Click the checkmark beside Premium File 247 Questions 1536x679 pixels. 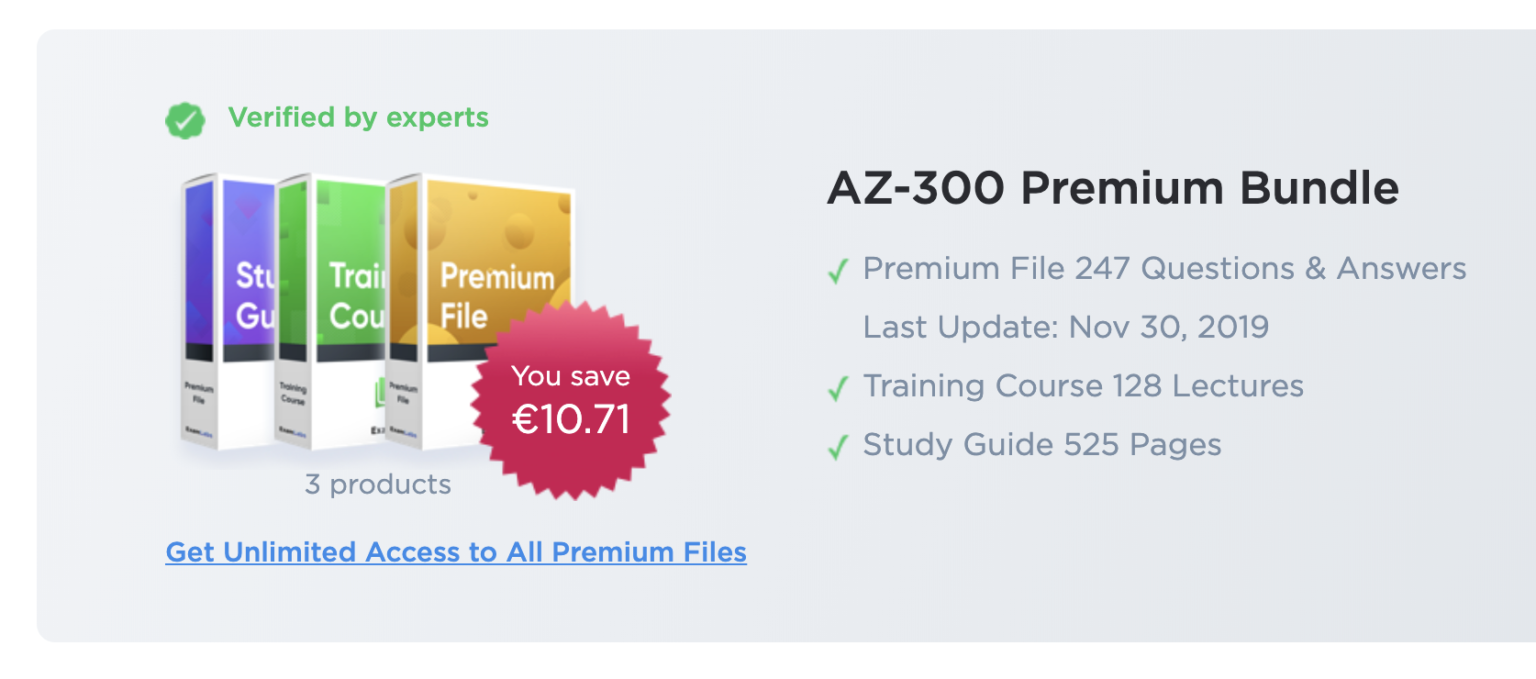point(838,271)
